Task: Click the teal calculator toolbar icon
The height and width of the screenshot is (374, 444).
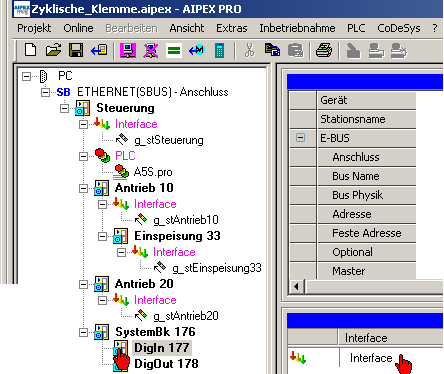Action: point(219,50)
